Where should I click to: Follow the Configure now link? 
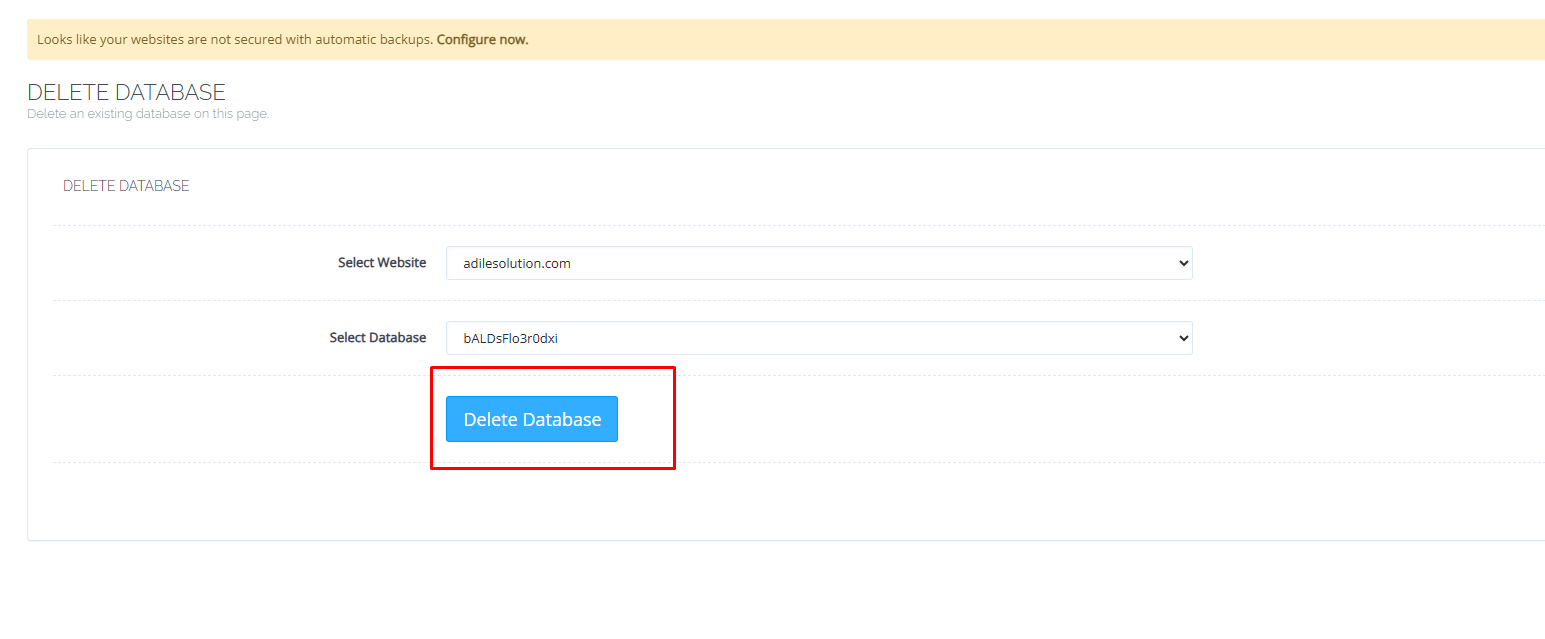pyautogui.click(x=482, y=40)
